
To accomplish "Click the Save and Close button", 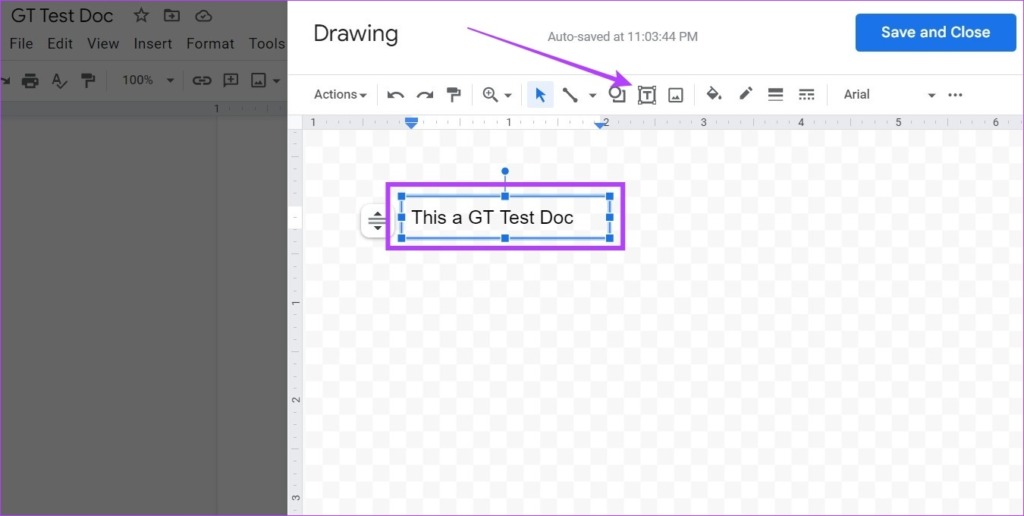I will pyautogui.click(x=935, y=32).
